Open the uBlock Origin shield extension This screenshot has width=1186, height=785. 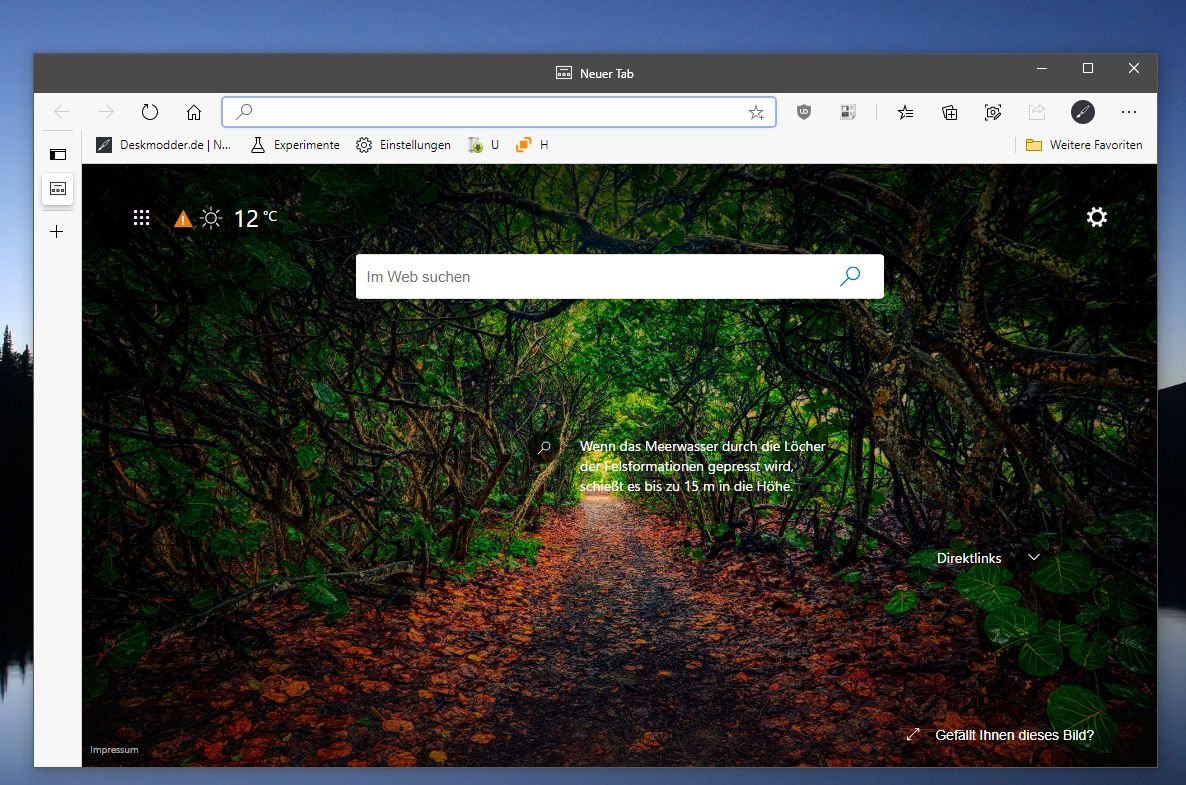804,112
